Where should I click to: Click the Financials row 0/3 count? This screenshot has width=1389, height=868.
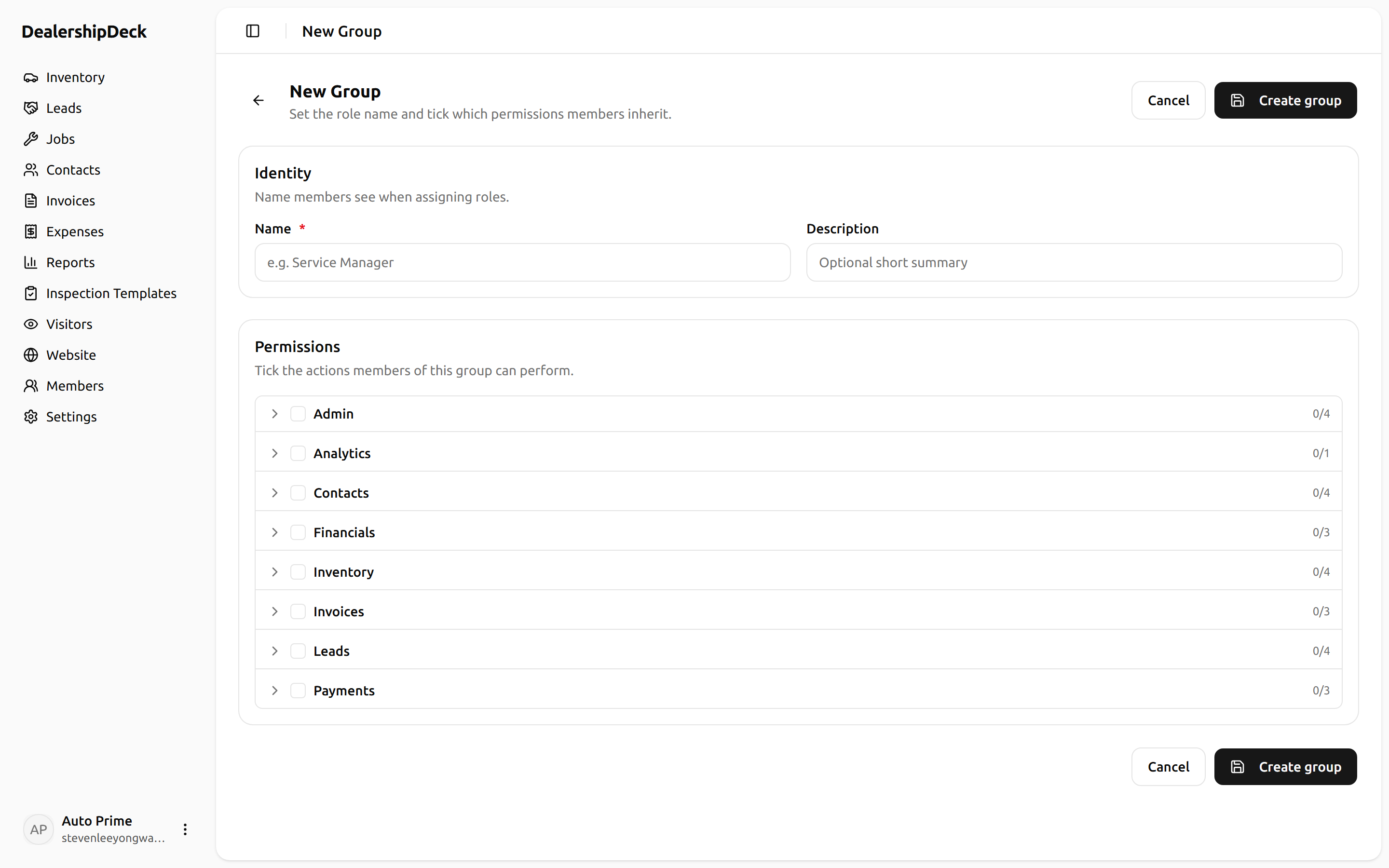click(1321, 533)
